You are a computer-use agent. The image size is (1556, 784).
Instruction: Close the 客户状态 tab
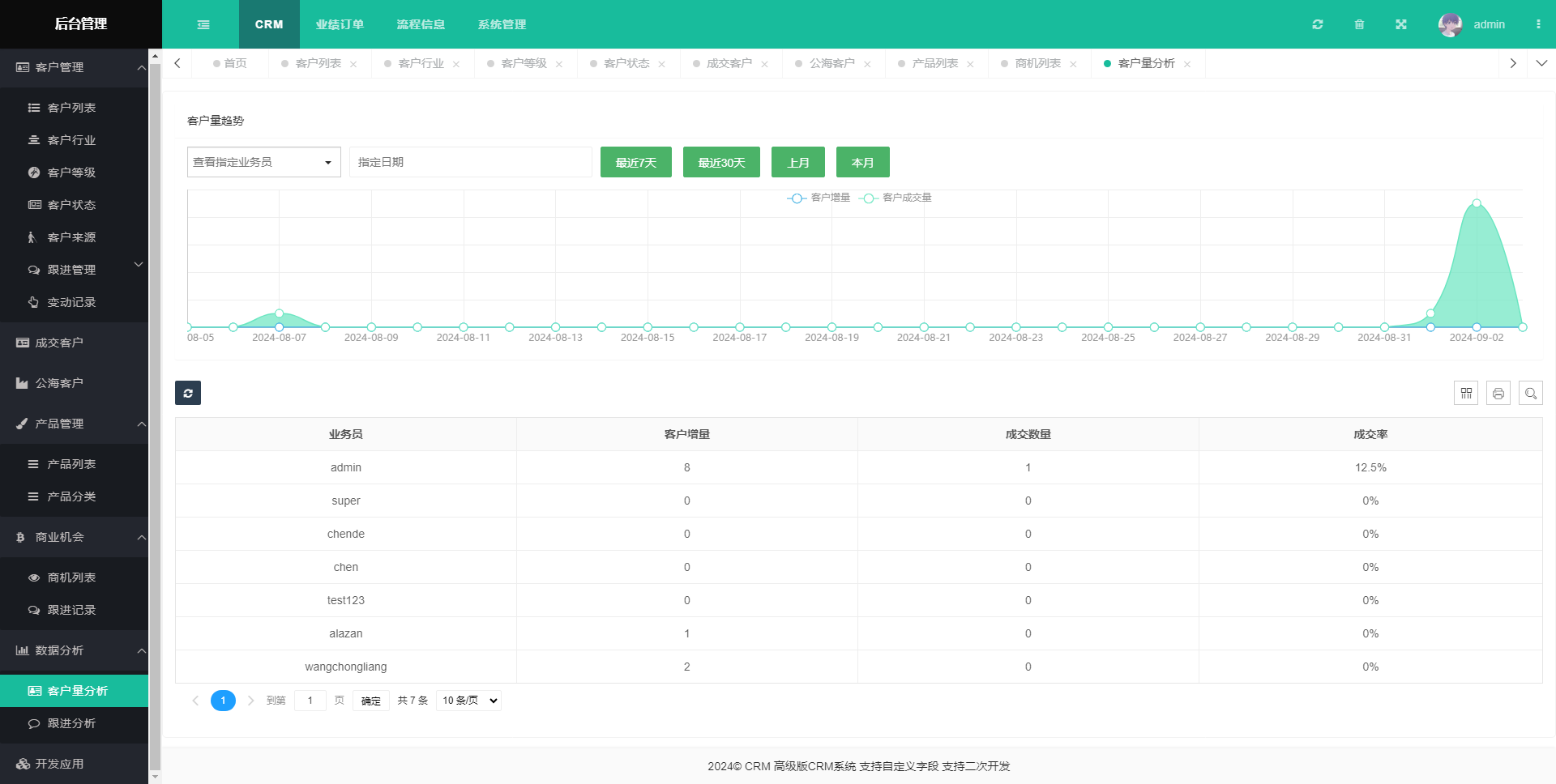662,64
